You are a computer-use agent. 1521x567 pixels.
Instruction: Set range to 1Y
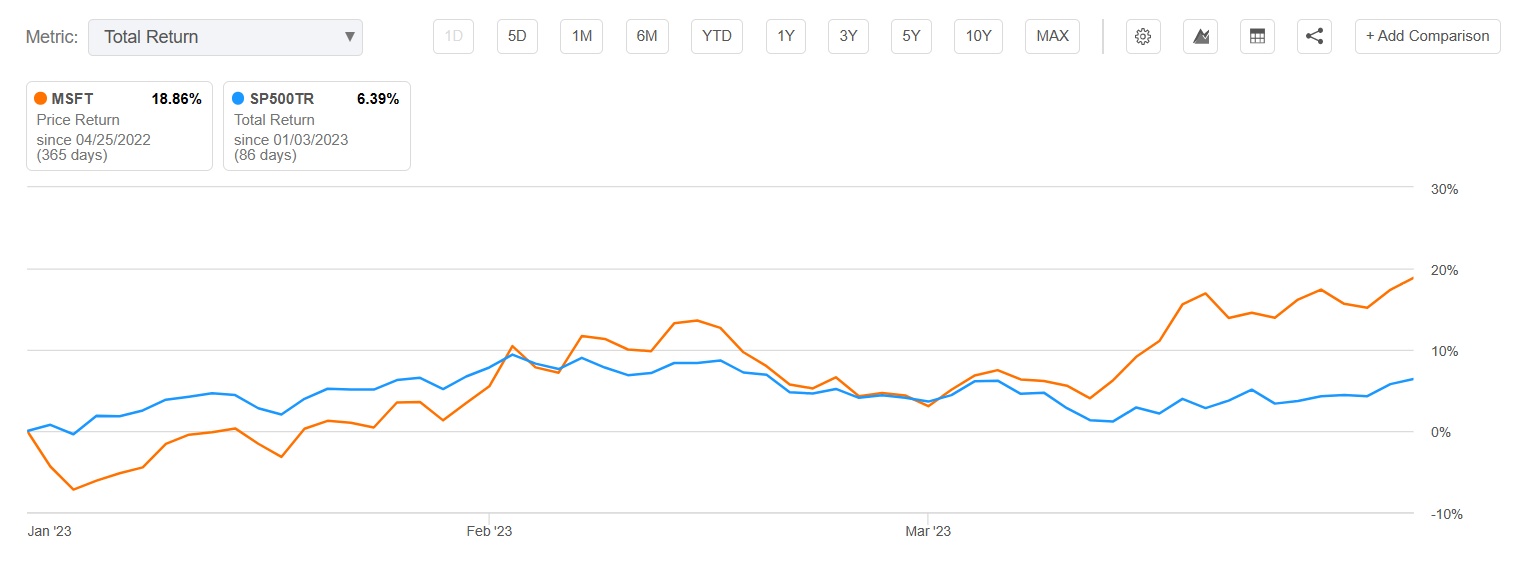(786, 37)
